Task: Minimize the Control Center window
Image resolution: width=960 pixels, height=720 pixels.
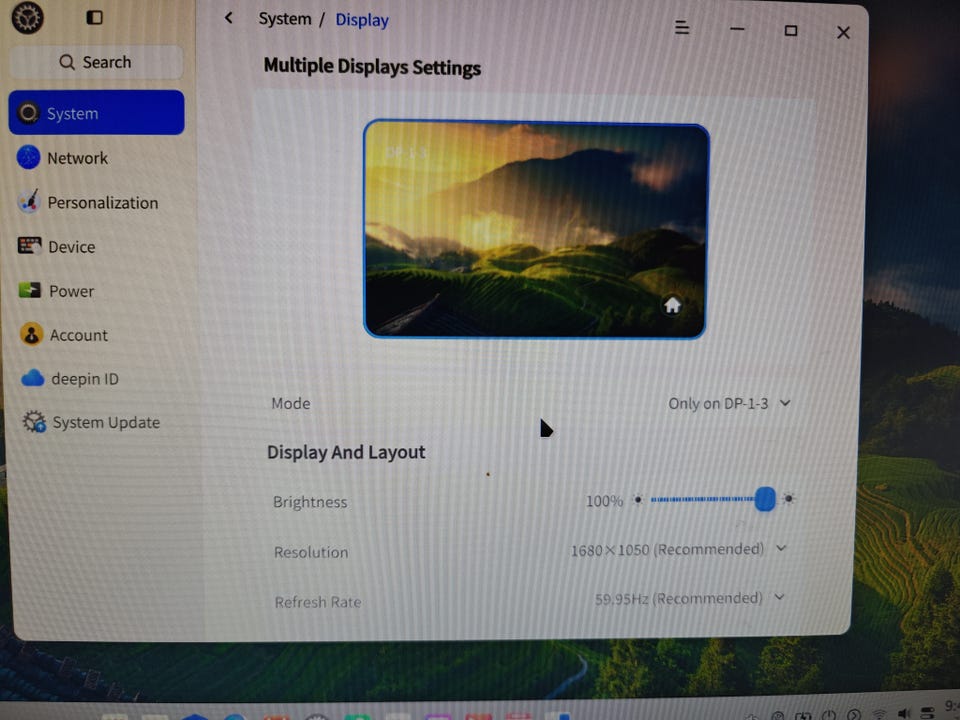Action: 737,29
